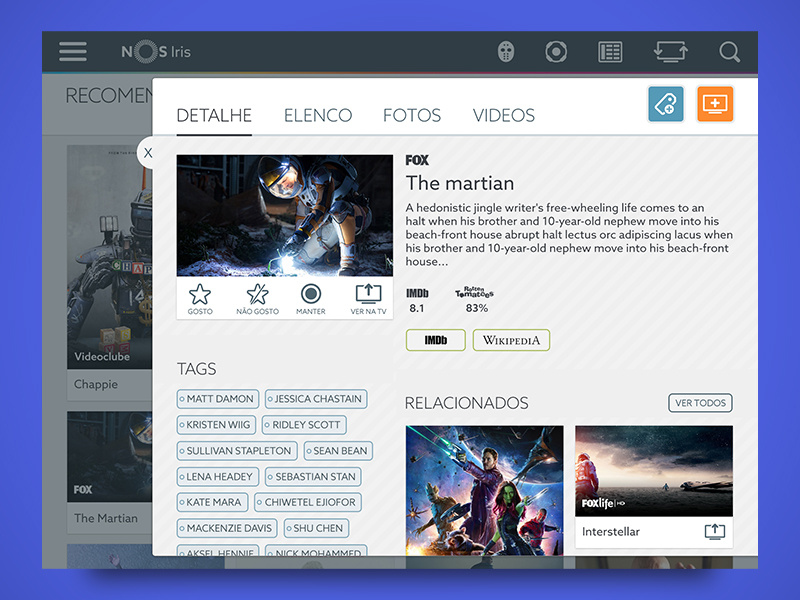The width and height of the screenshot is (800, 600).
Task: Select the Sebastian Stan tag
Action: [x=313, y=477]
